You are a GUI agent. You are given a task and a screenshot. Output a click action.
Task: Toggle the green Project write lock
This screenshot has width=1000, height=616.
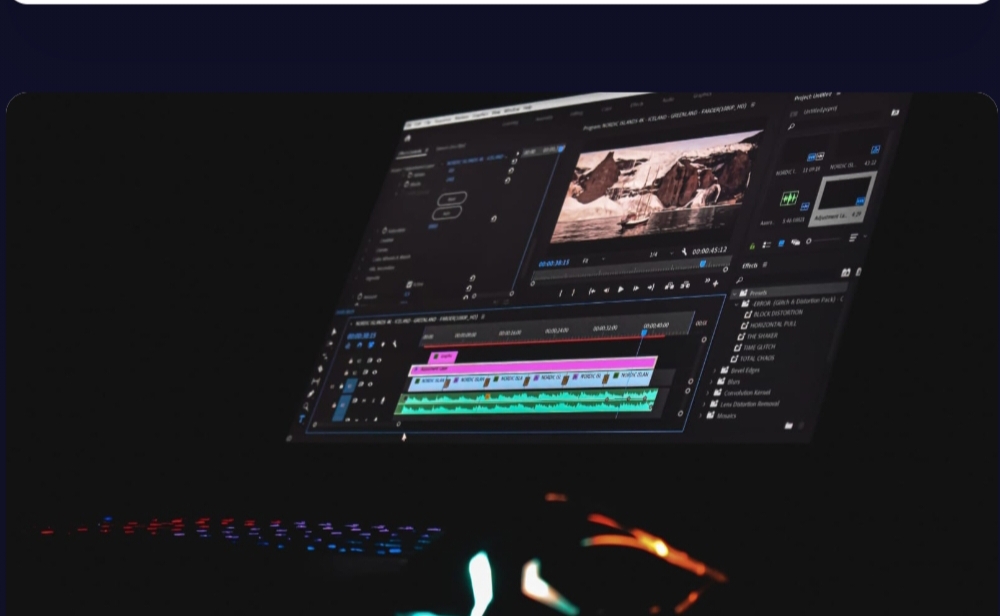(753, 246)
